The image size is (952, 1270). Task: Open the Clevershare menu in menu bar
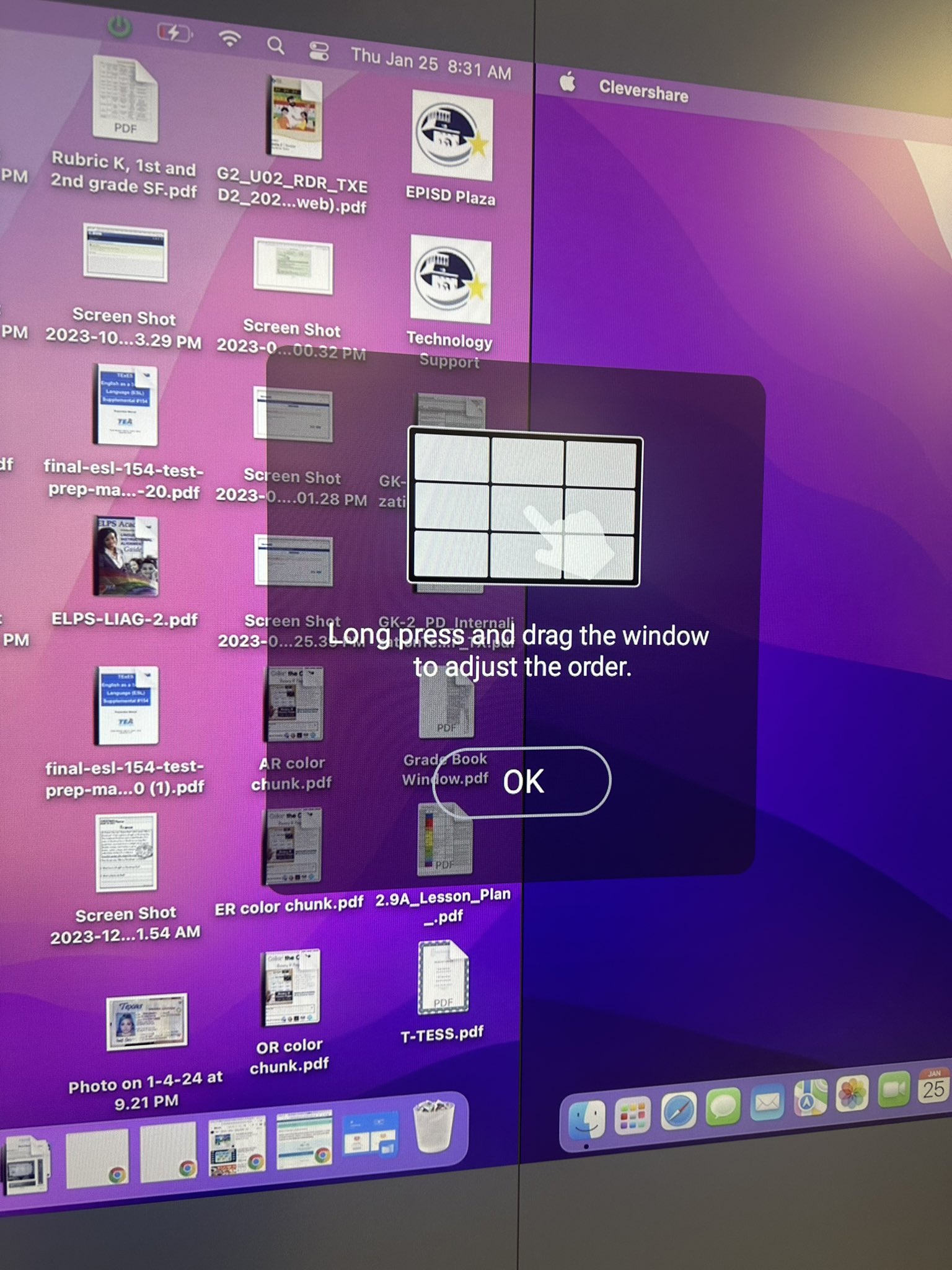click(x=643, y=91)
